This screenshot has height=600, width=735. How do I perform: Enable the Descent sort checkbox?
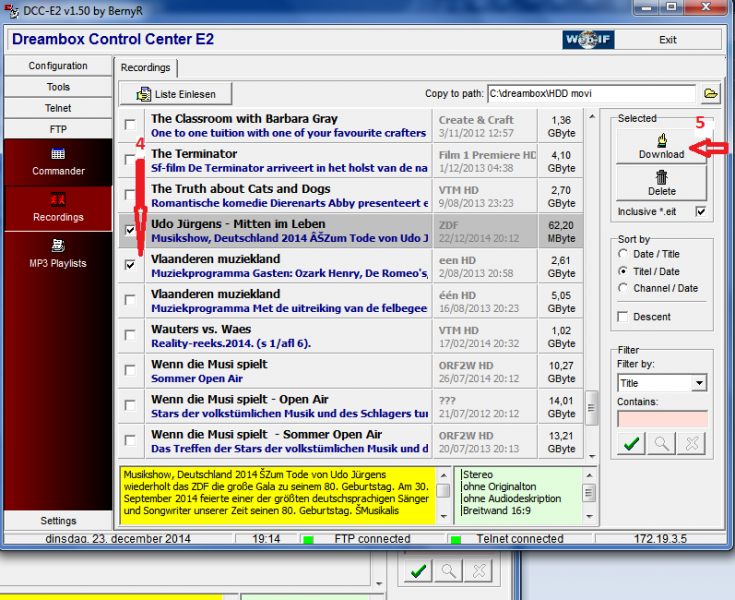(624, 317)
